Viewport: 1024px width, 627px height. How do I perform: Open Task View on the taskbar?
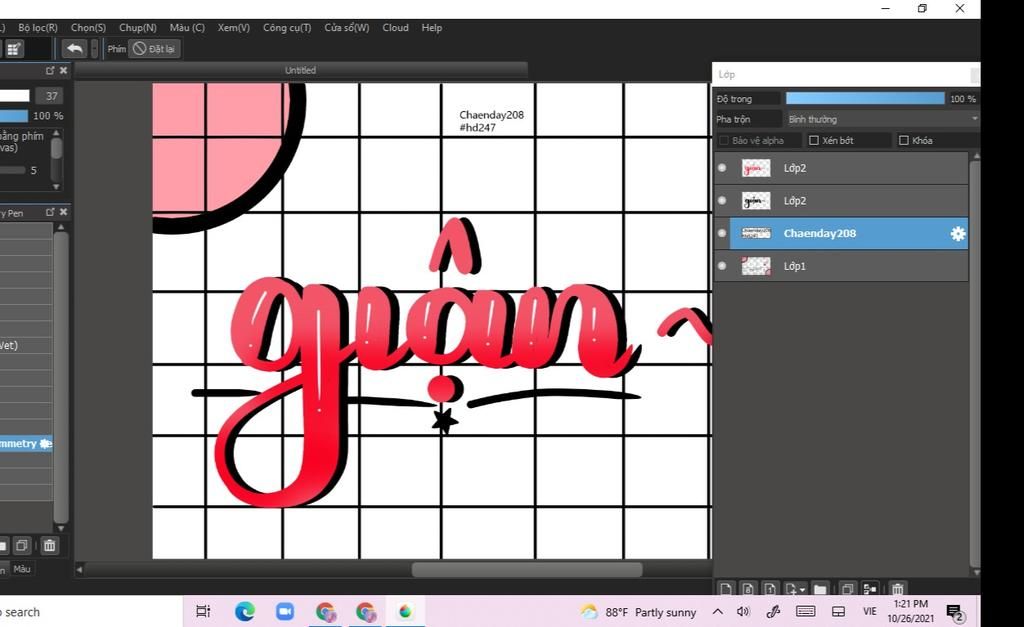click(203, 611)
